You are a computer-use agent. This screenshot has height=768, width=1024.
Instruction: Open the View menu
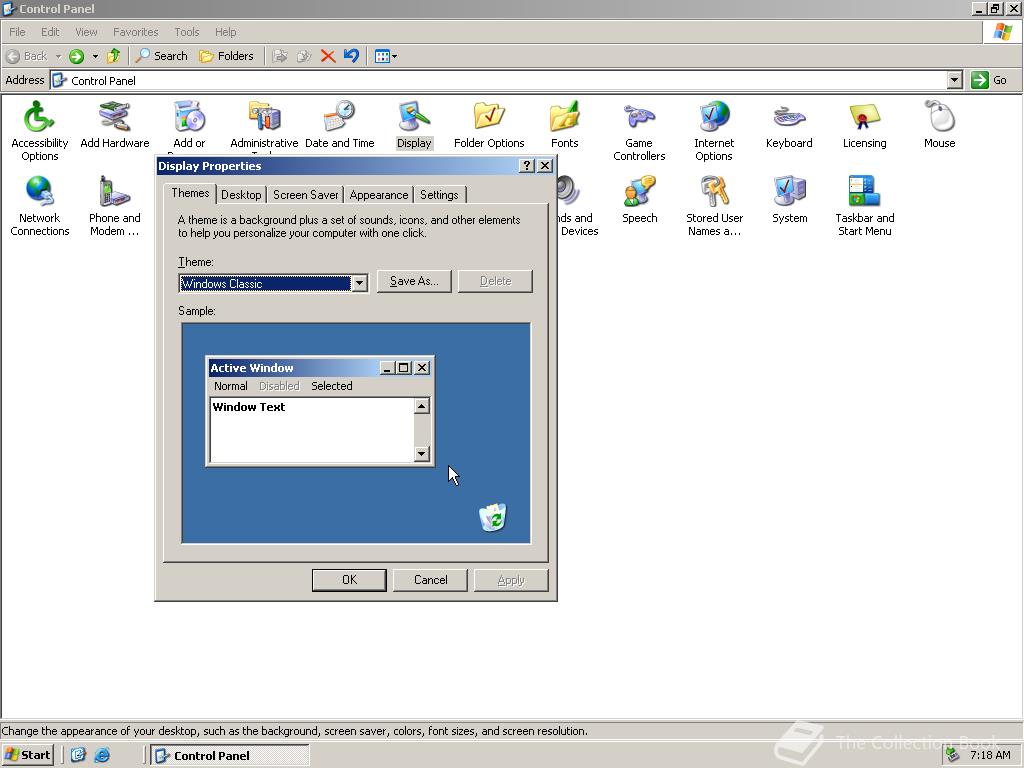click(x=86, y=32)
